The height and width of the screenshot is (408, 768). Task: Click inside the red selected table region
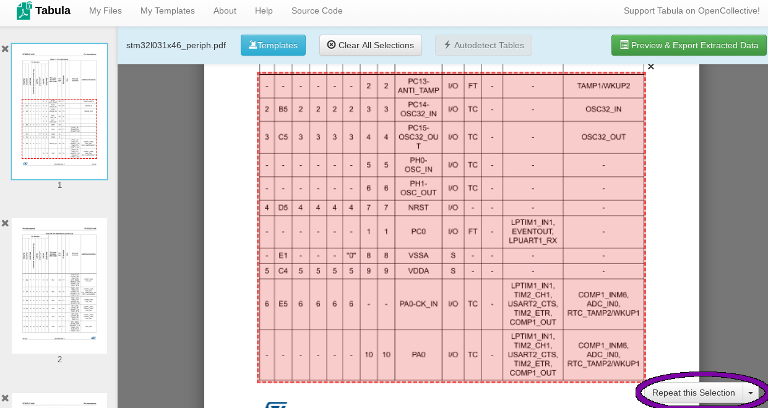coord(451,228)
